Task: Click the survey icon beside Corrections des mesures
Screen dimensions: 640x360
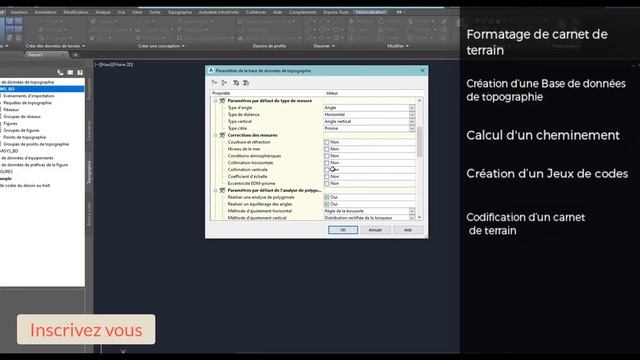Action: [222, 135]
